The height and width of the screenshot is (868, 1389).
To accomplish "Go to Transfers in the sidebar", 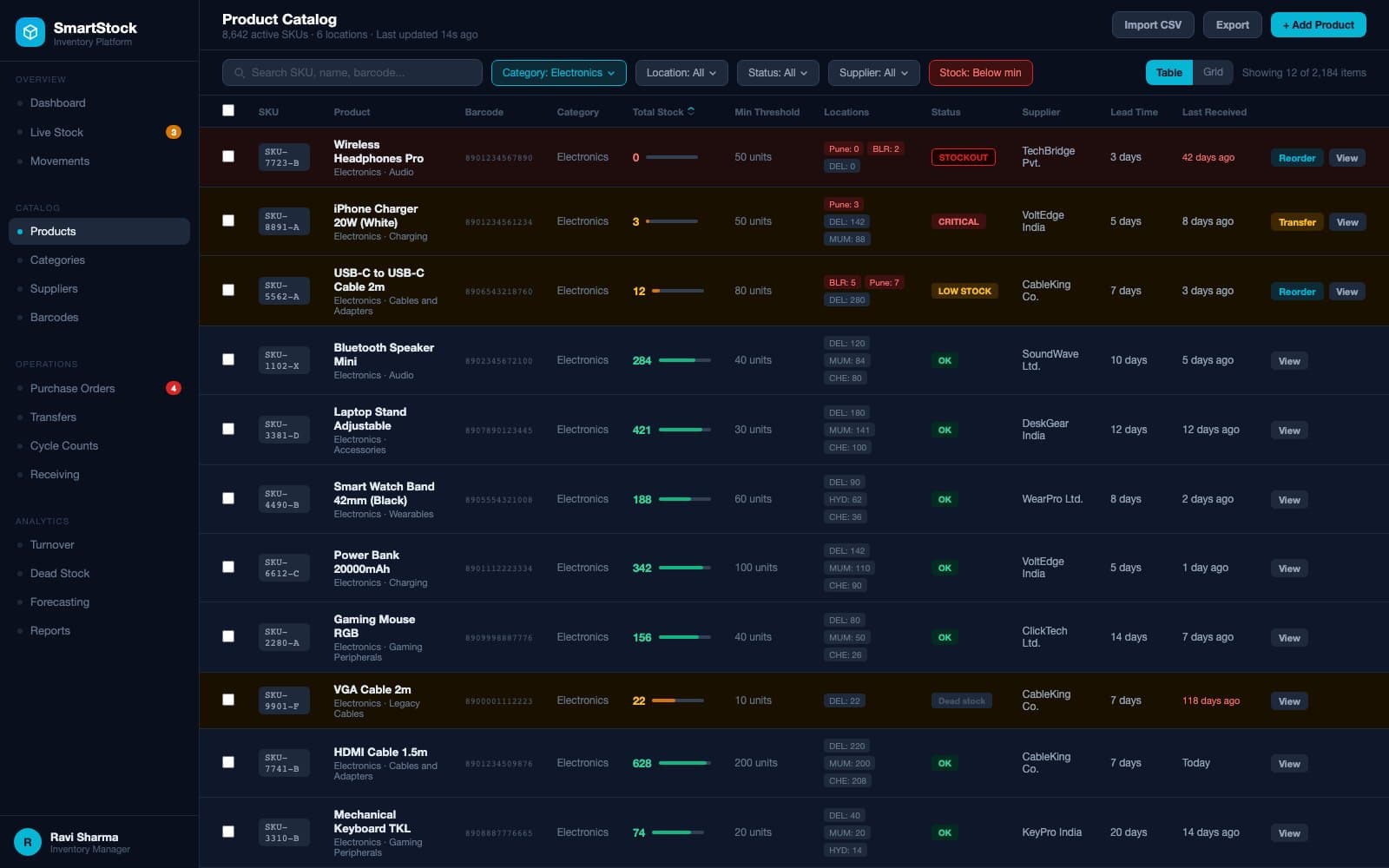I will coord(99,417).
